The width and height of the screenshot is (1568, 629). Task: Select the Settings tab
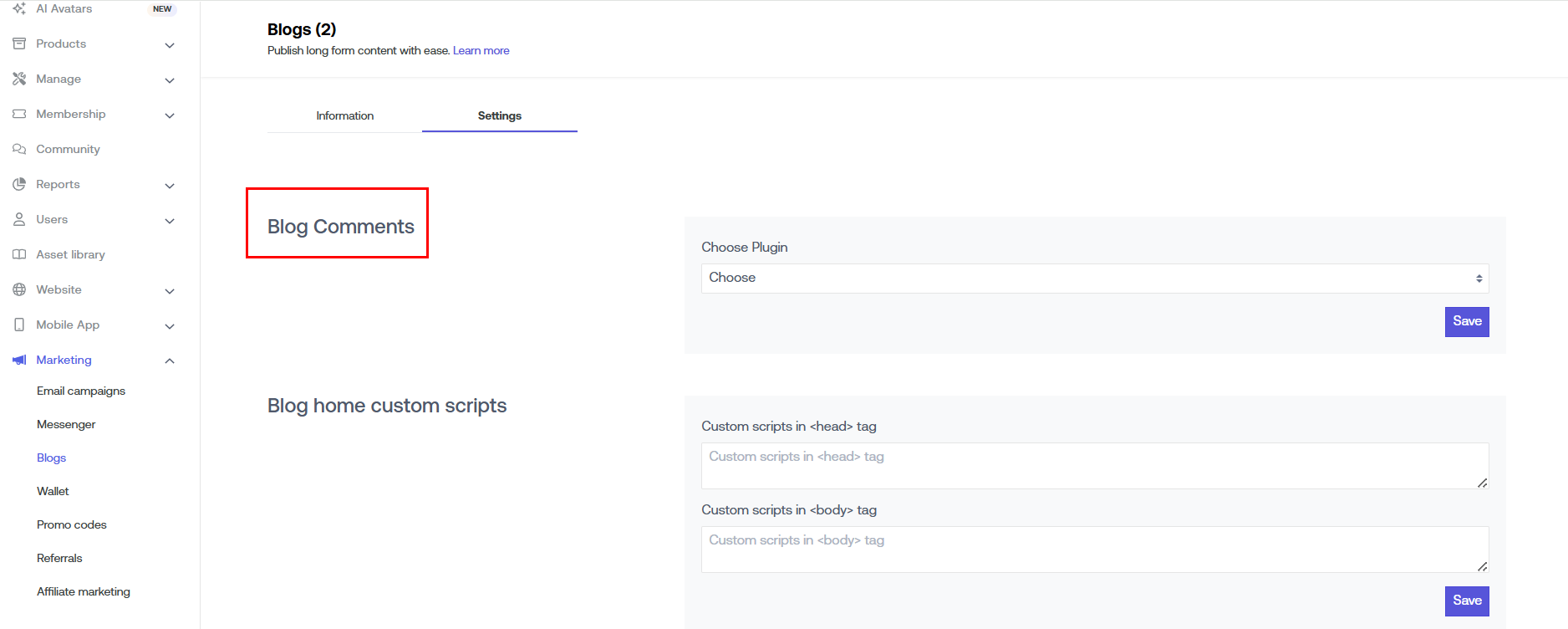pyautogui.click(x=499, y=115)
